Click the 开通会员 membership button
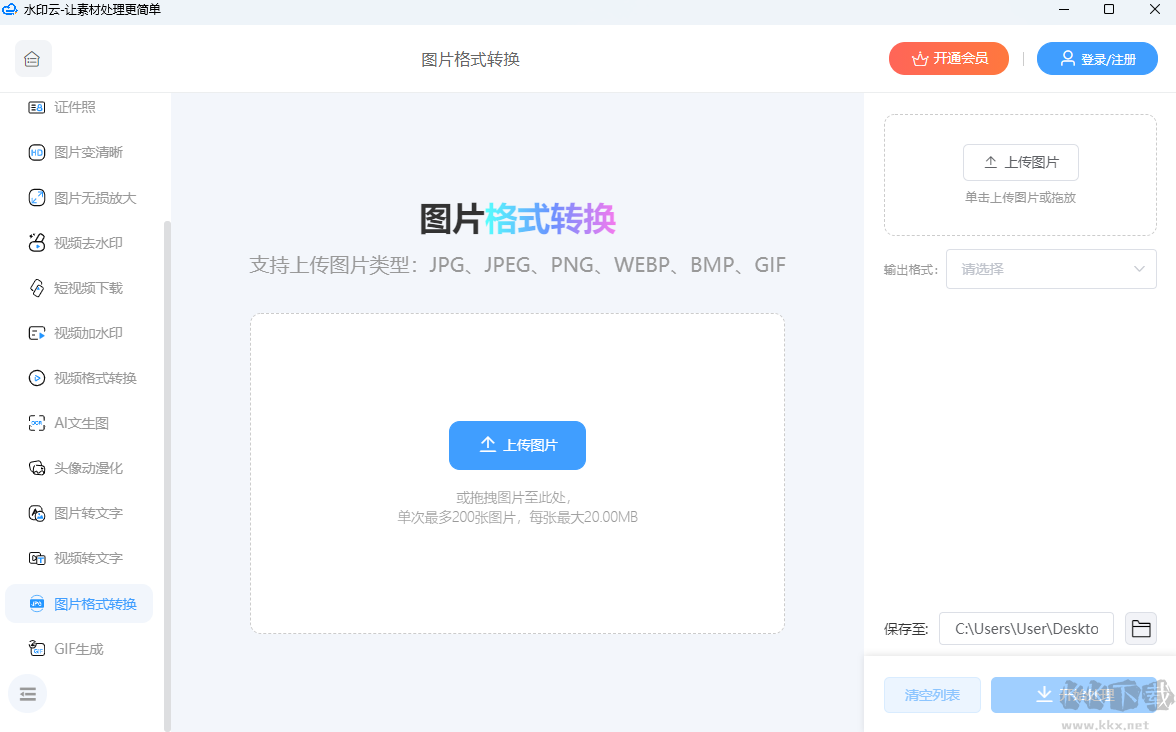 pyautogui.click(x=948, y=58)
